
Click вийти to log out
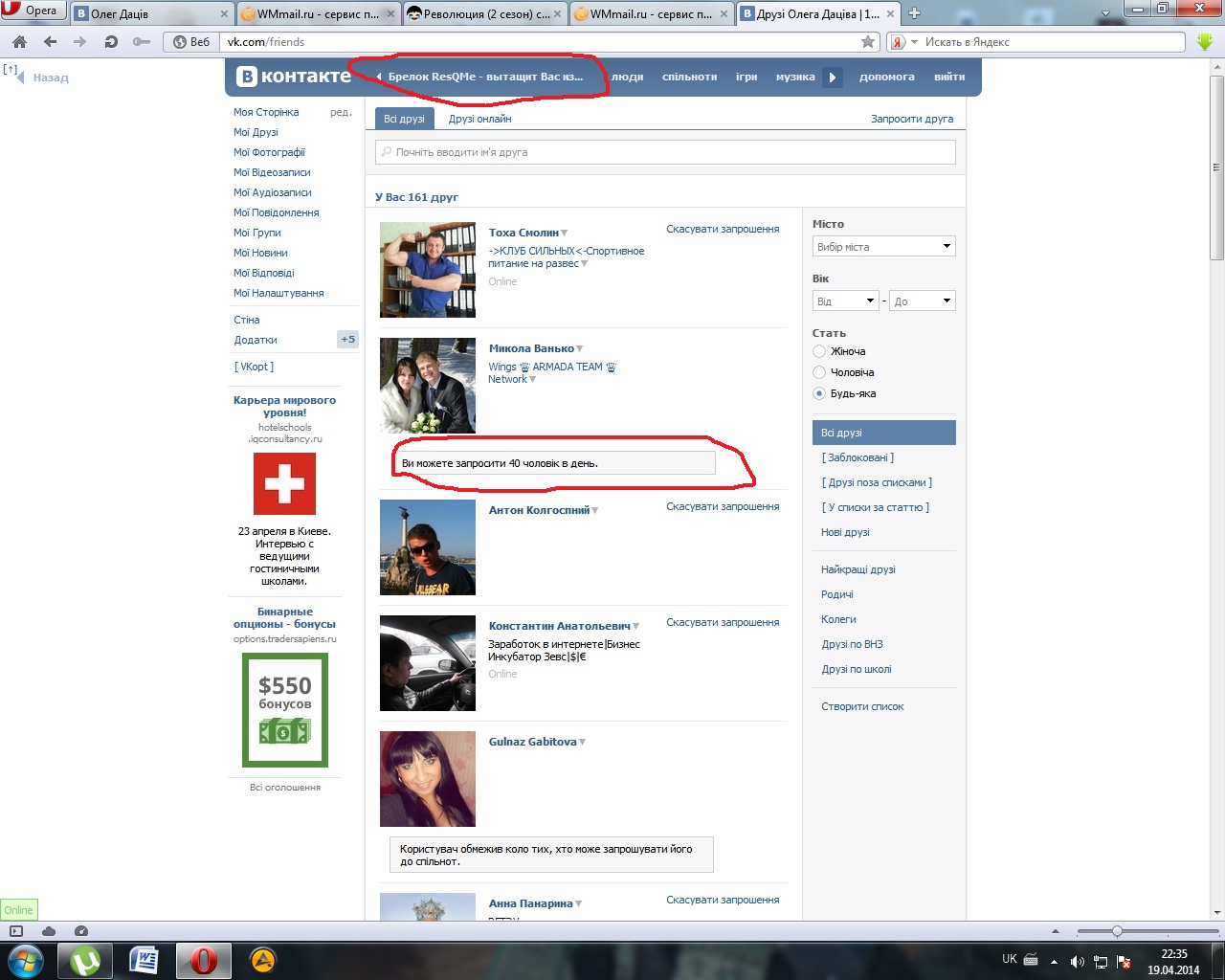point(949,78)
